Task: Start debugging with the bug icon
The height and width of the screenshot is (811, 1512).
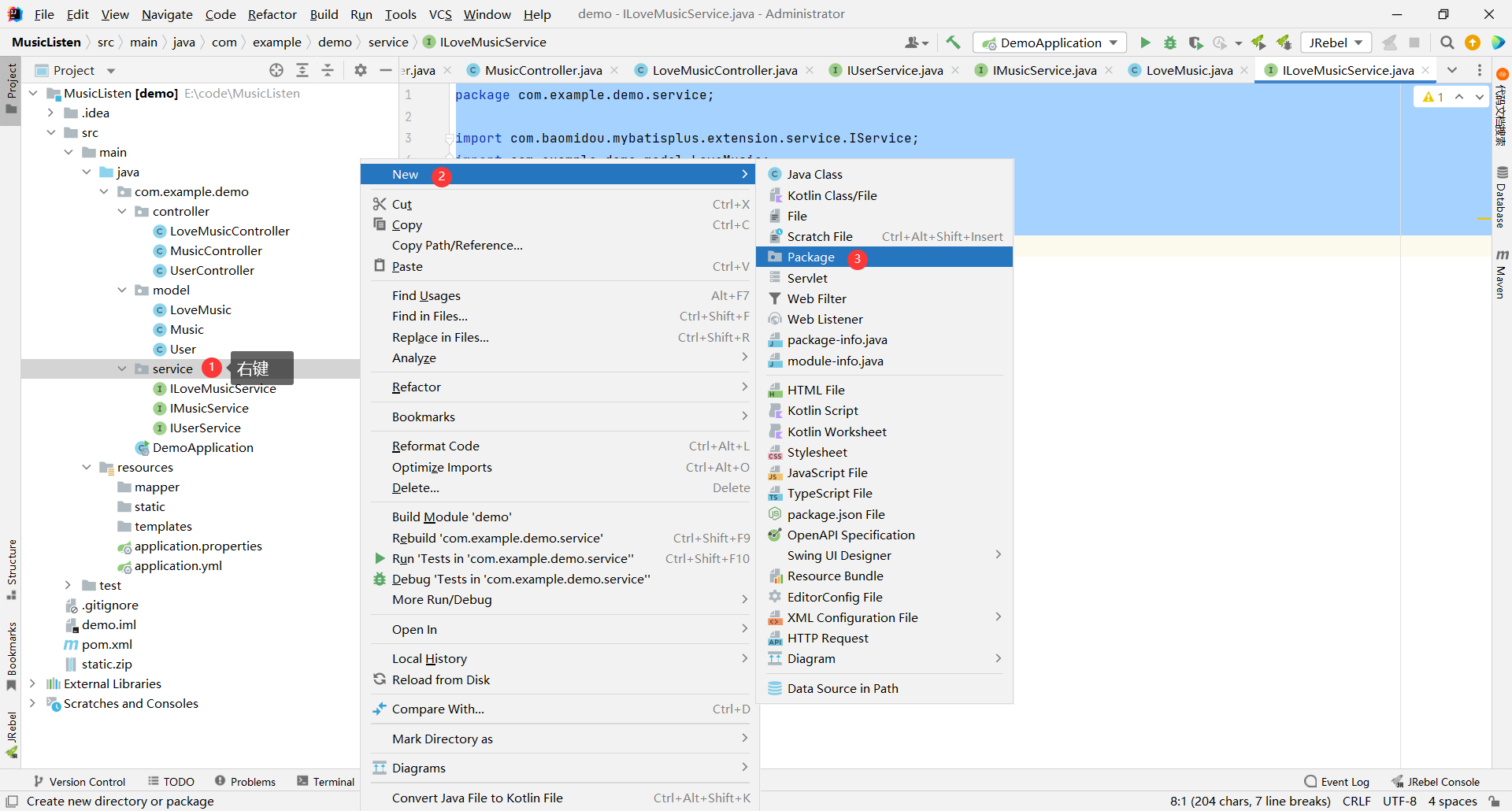Action: tap(1170, 43)
